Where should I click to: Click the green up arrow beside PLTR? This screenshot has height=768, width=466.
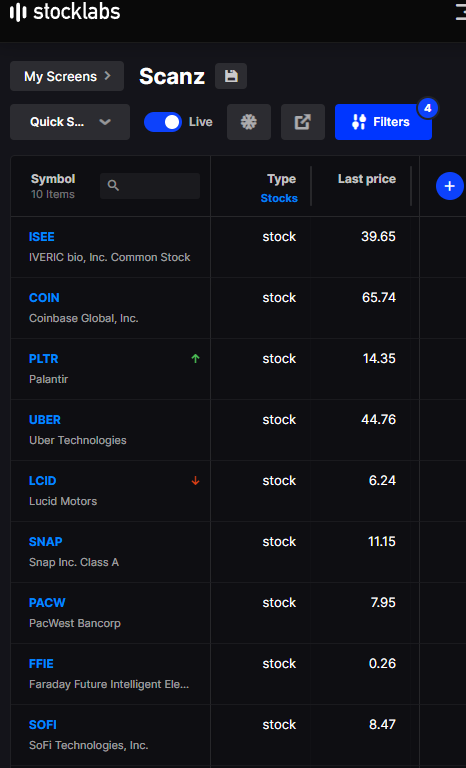(x=196, y=359)
